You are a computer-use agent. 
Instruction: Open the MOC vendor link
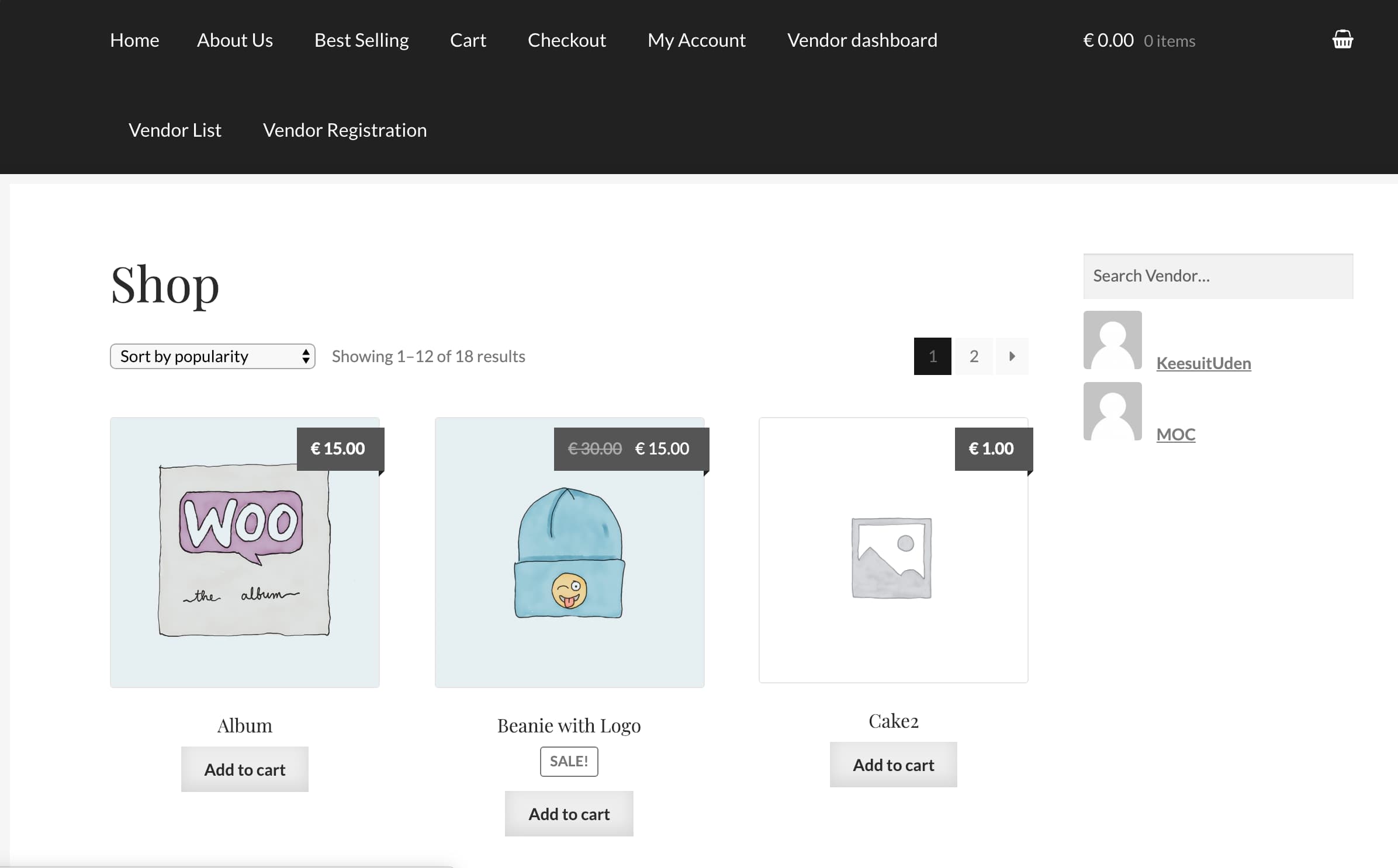point(1175,435)
